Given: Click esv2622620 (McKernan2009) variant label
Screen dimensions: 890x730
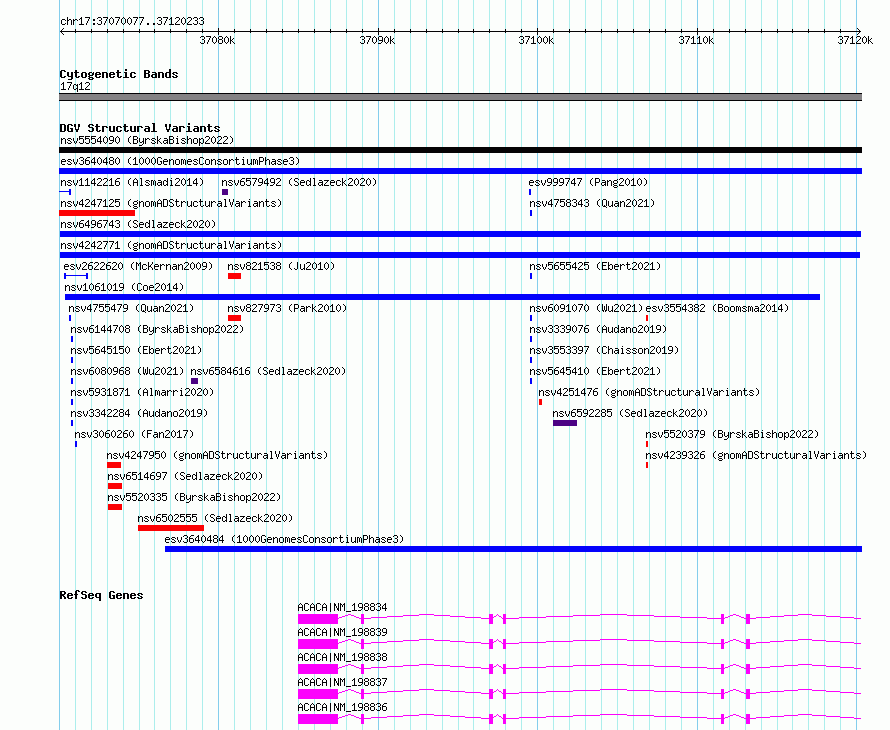Looking at the screenshot, I should (138, 266).
